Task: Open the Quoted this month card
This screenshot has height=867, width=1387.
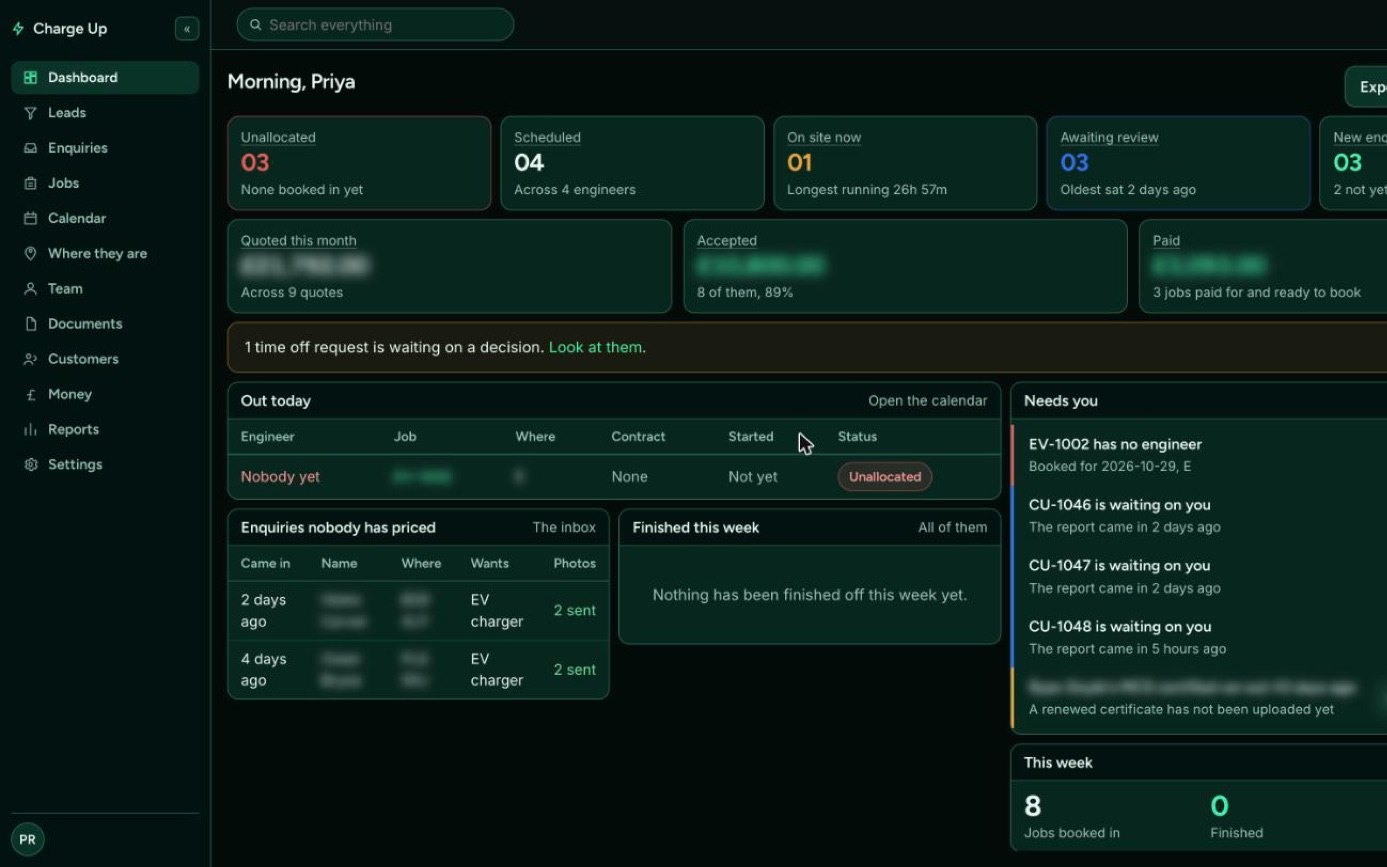Action: click(x=450, y=266)
